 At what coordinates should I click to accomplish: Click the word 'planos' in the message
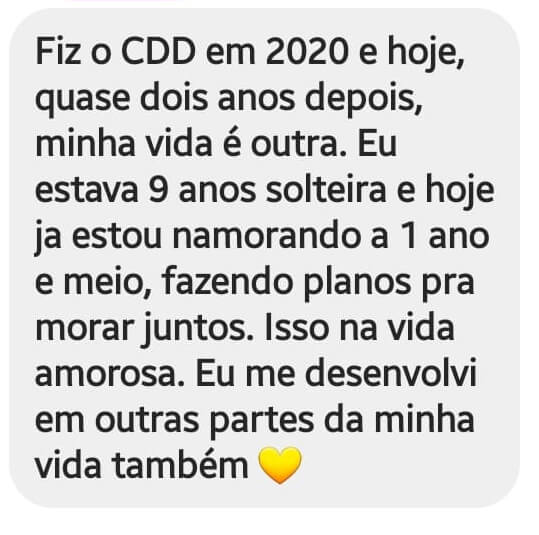point(357,283)
